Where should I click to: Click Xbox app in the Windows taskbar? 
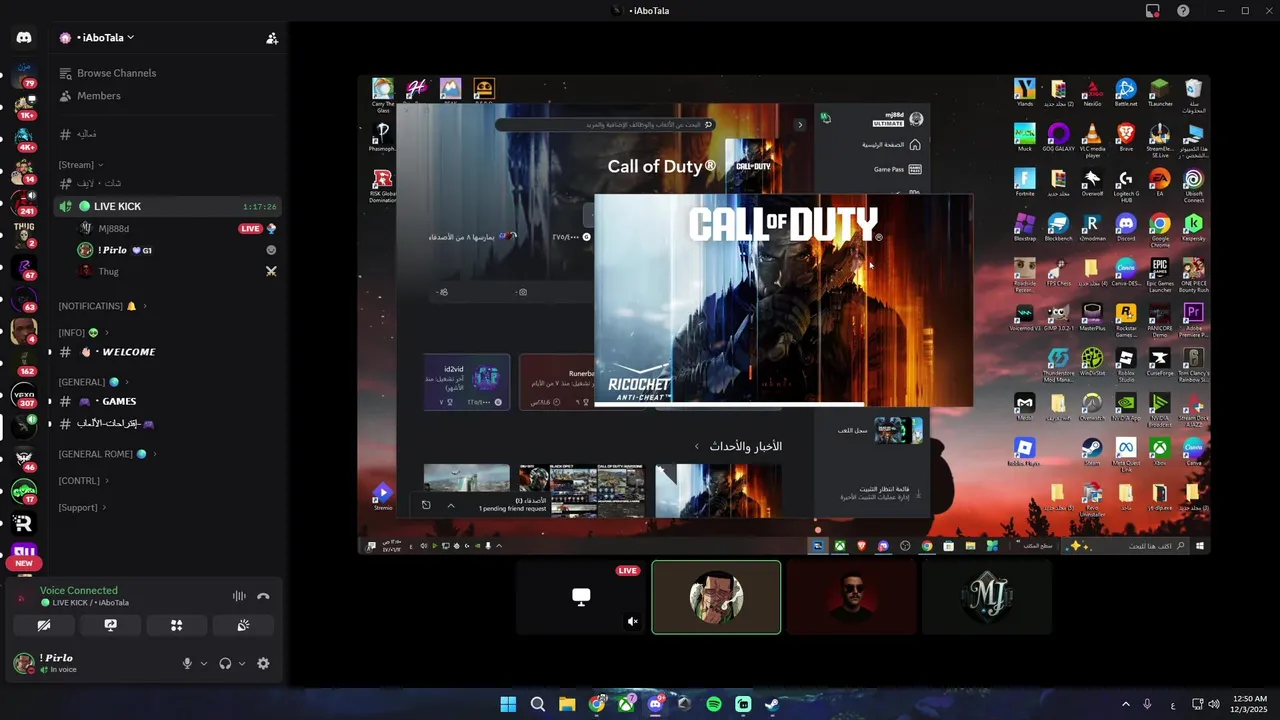click(626, 704)
